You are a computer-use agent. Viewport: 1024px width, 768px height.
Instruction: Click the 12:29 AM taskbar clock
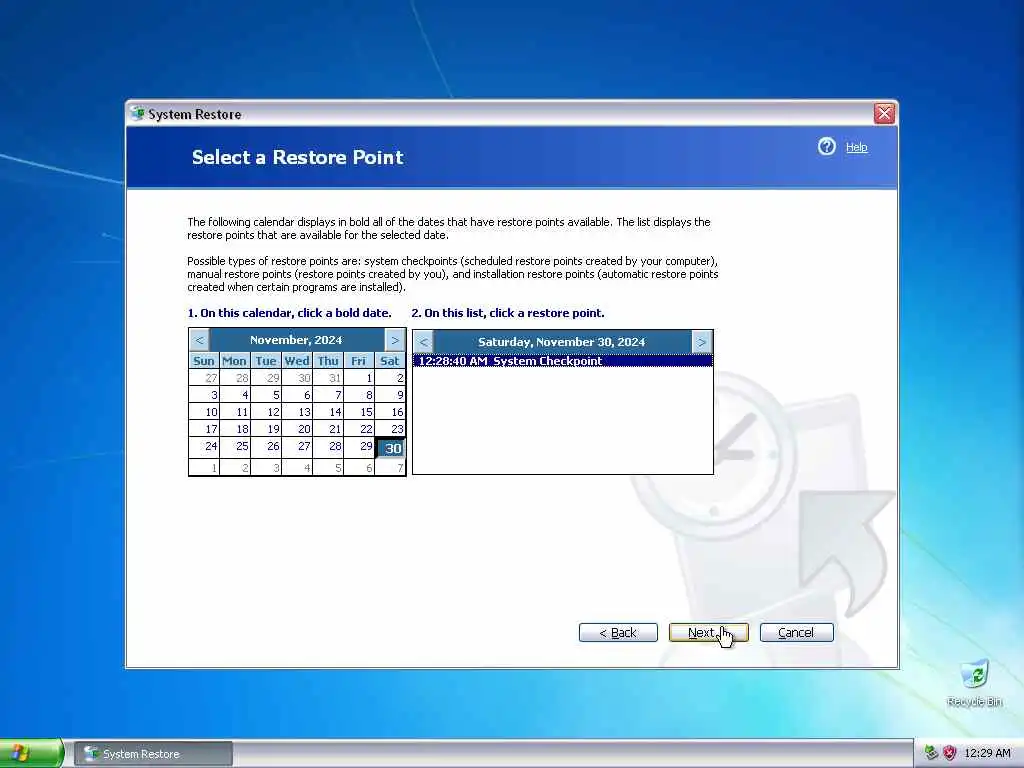[987, 753]
